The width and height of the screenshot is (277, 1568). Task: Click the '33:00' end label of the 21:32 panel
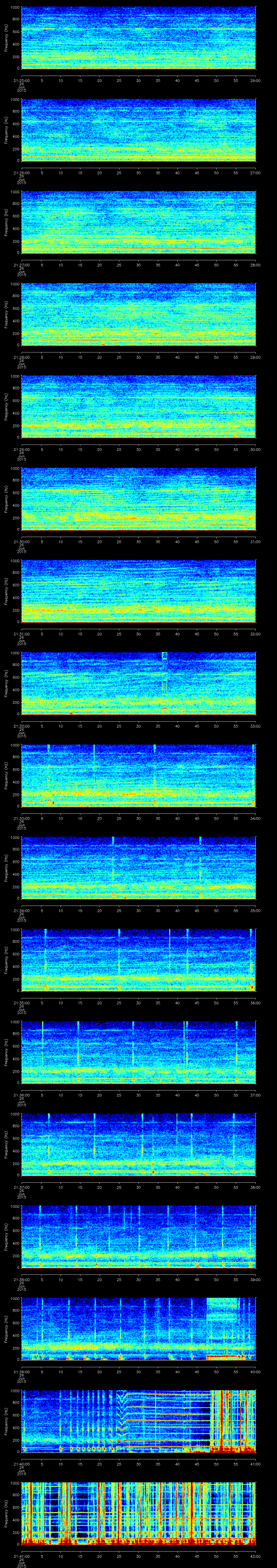(256, 726)
